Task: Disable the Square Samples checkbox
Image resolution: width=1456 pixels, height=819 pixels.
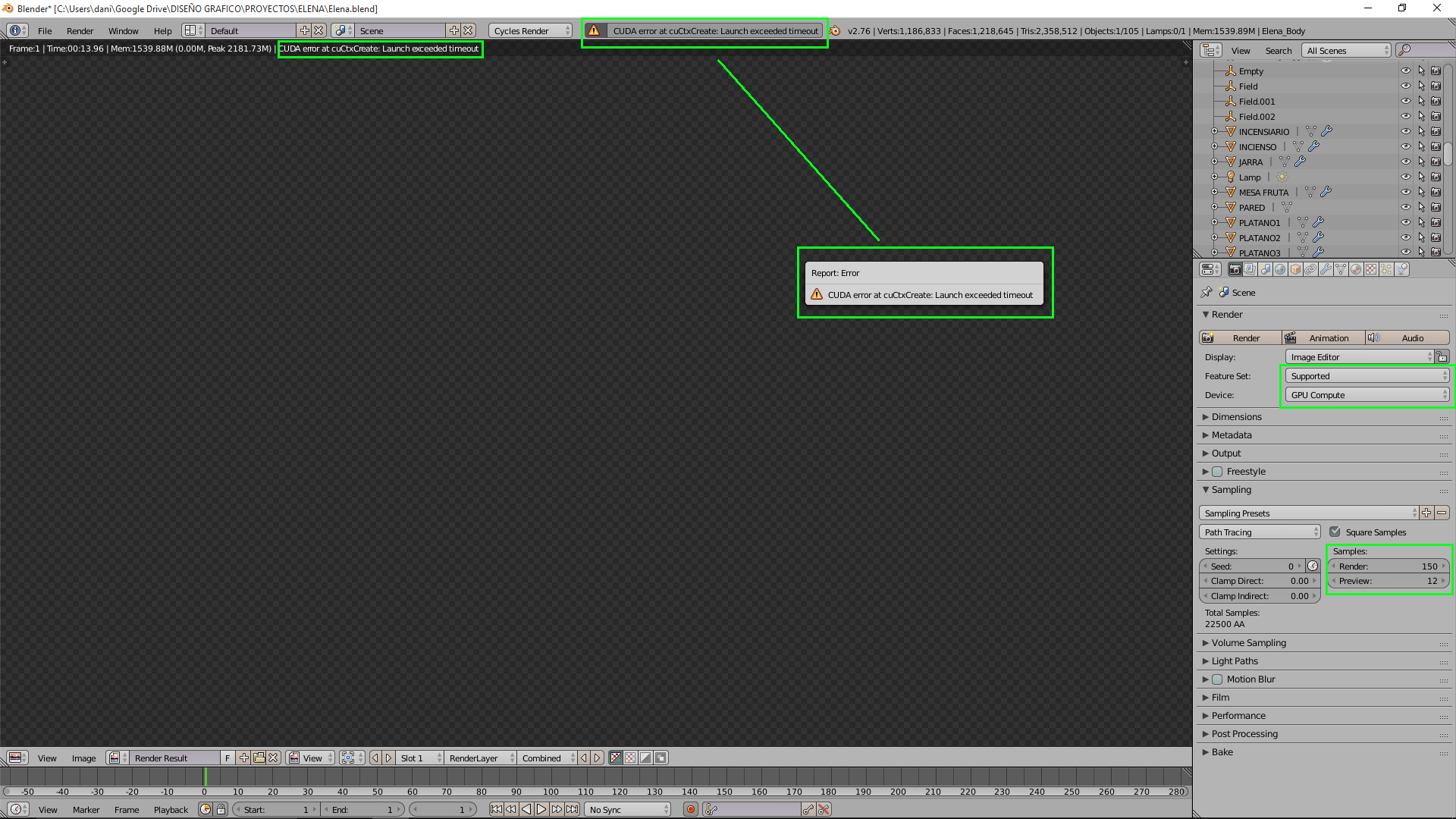Action: pos(1335,532)
